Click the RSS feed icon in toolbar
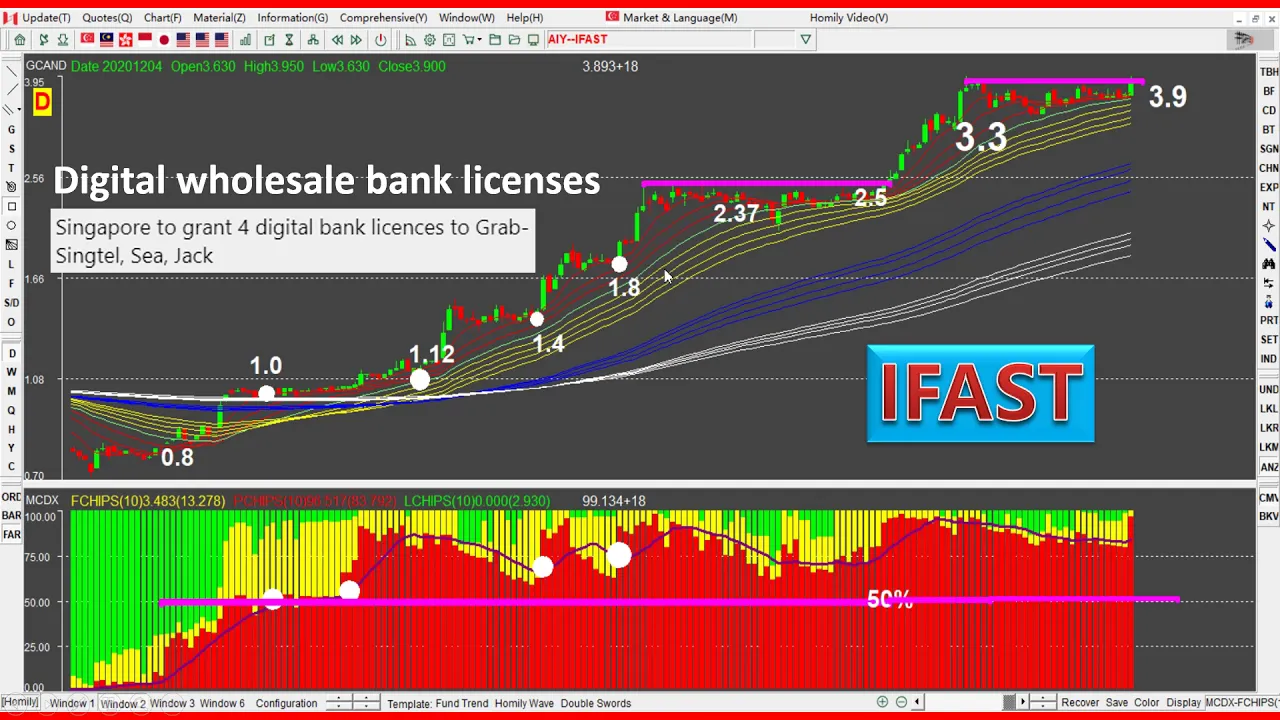Viewport: 1280px width, 720px height. click(410, 40)
